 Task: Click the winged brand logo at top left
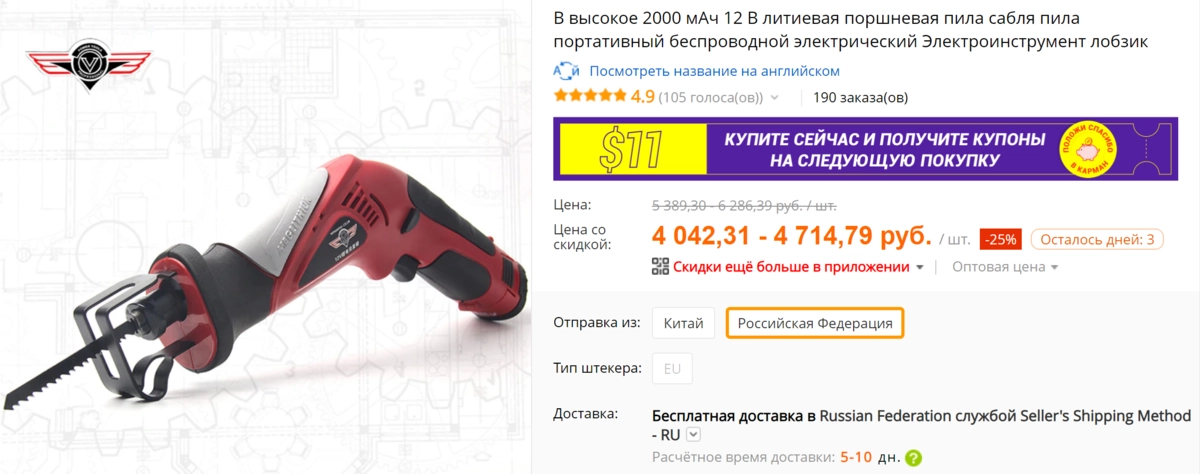pyautogui.click(x=82, y=65)
